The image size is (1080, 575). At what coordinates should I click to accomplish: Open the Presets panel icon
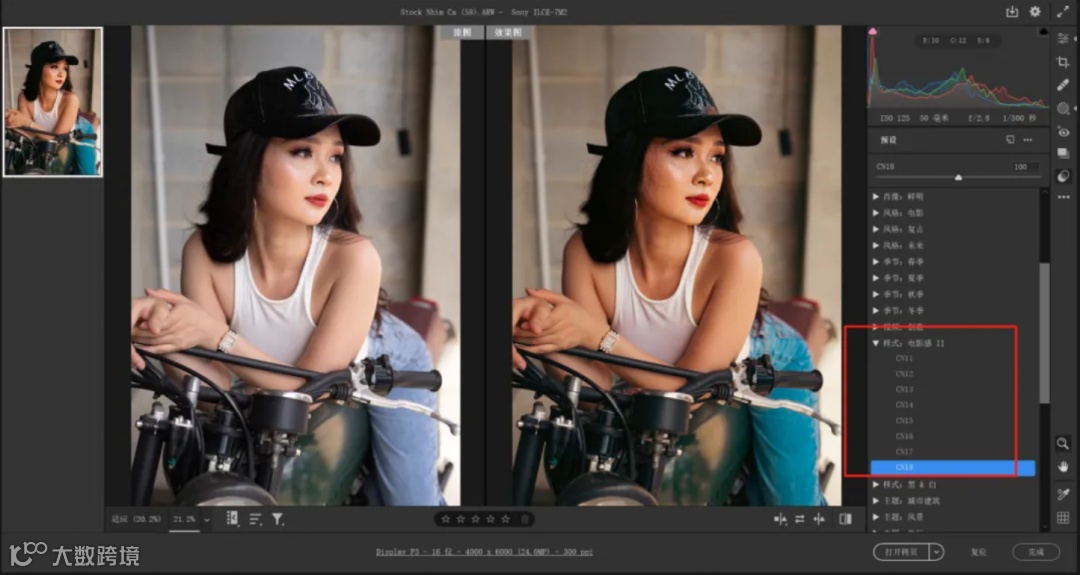[x=1063, y=176]
